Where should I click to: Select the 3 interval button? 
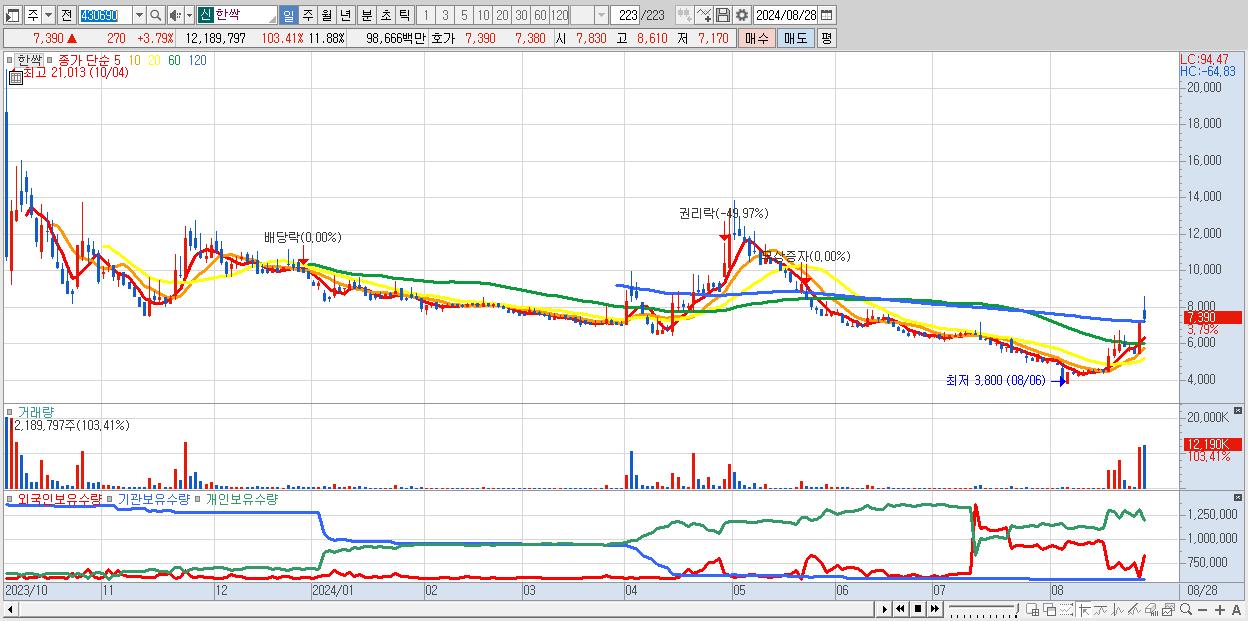tap(445, 15)
